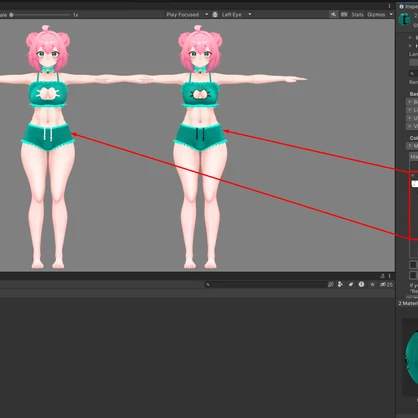Screen dimensions: 418x418
Task: Click the exclamation log icon in Project toolbar
Action: [x=361, y=284]
